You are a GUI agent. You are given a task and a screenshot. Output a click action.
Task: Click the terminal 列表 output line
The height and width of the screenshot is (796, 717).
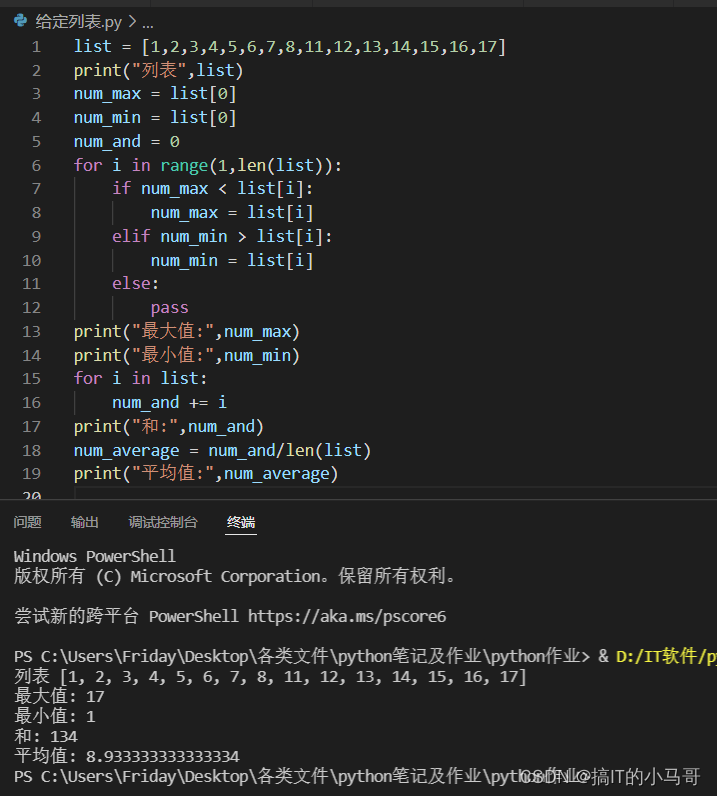click(x=270, y=677)
